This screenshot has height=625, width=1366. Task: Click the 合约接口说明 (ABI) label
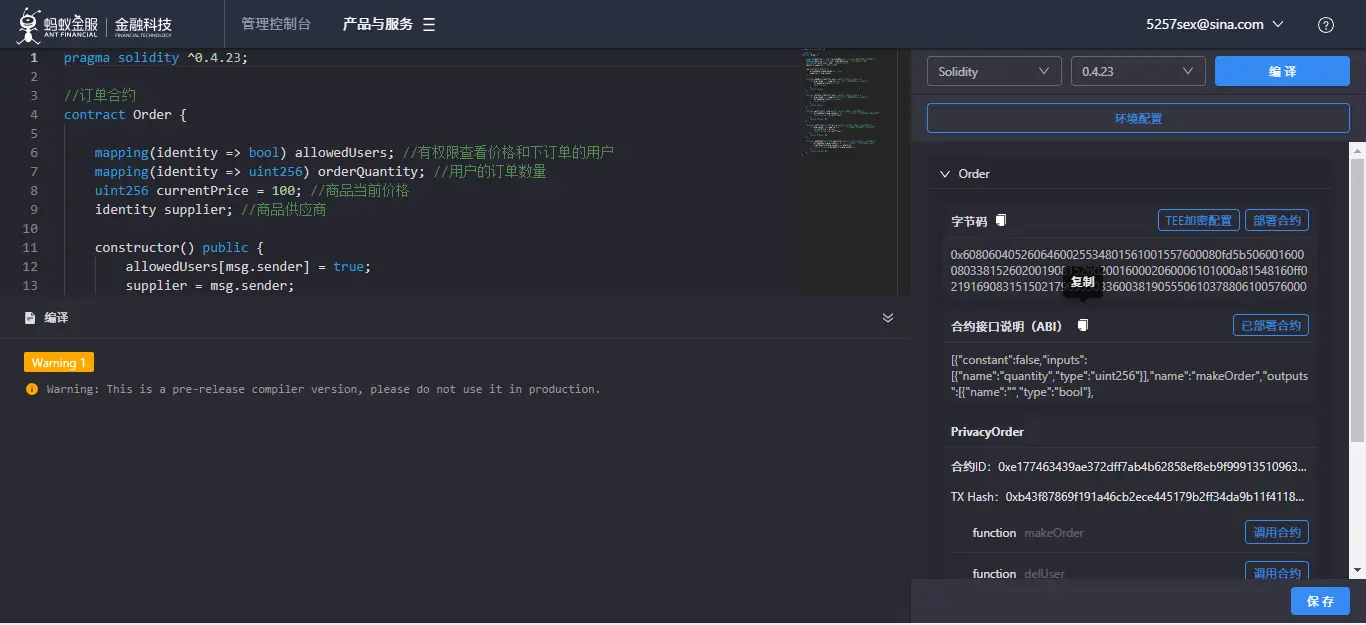click(1006, 326)
